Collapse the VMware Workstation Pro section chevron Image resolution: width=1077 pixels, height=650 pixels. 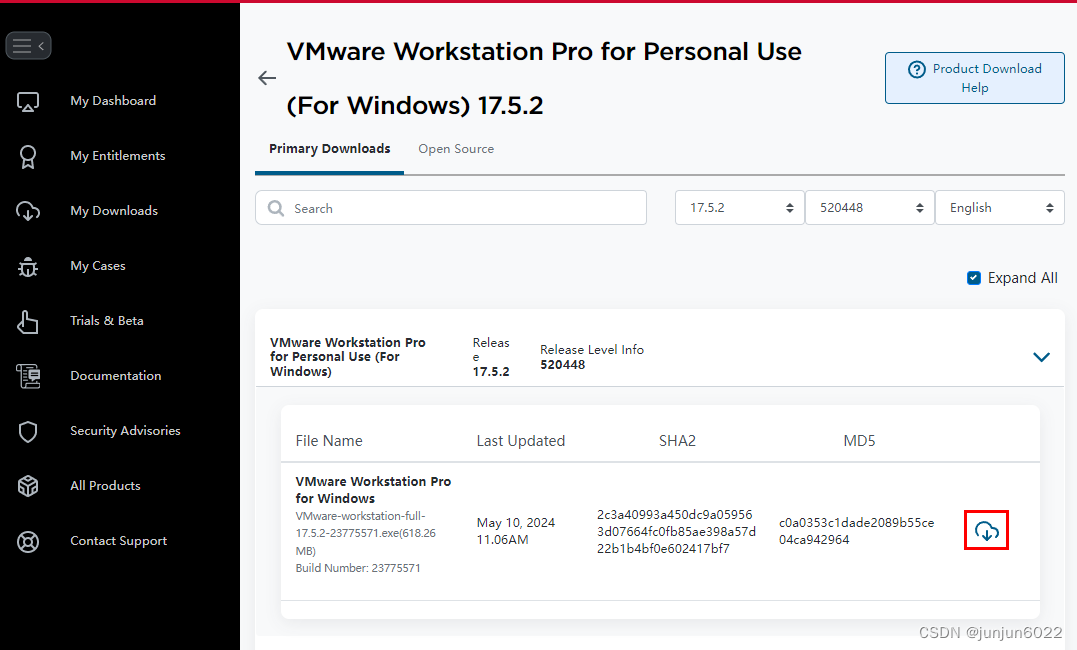(x=1041, y=357)
